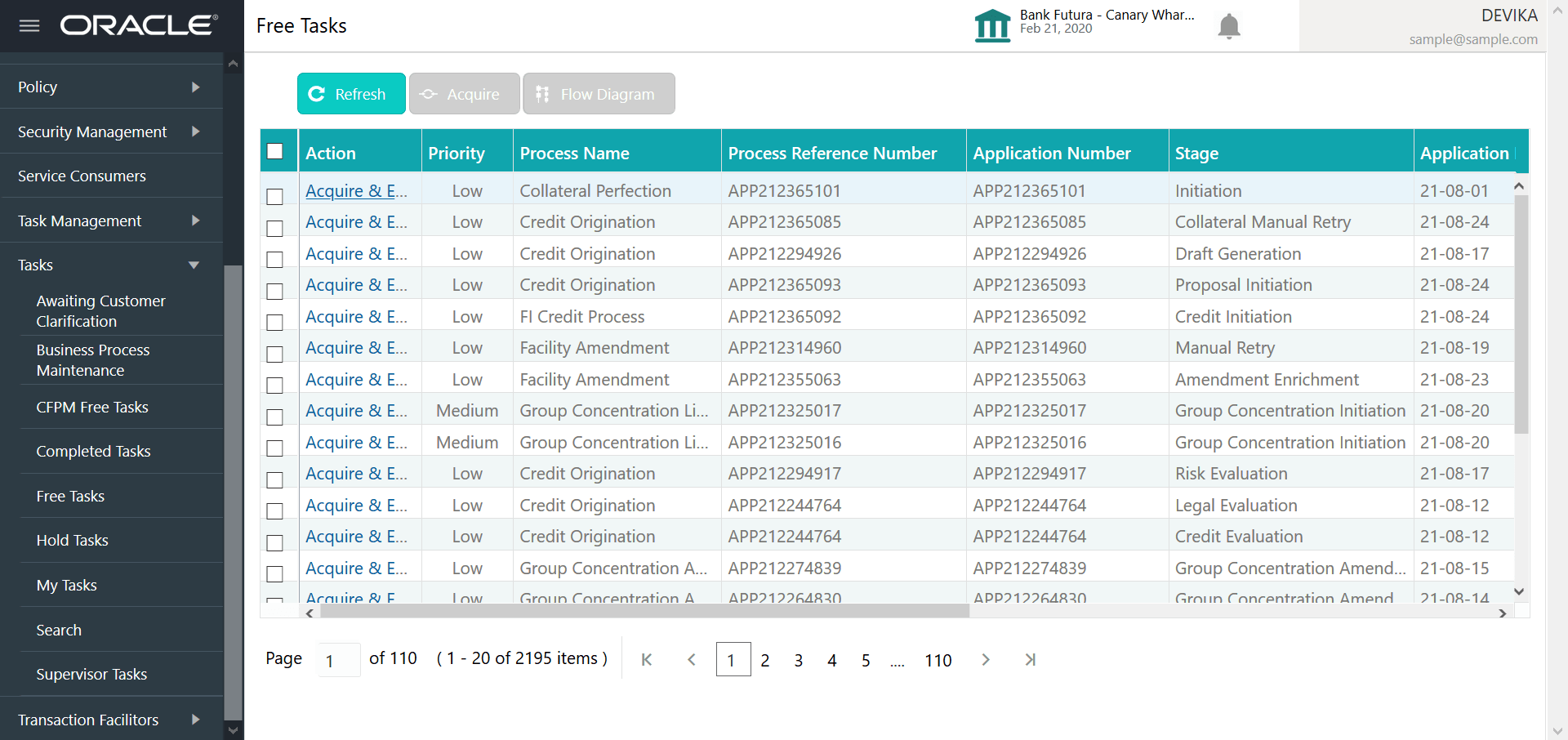The width and height of the screenshot is (1568, 740).
Task: Check the Collateral Perfection row checkbox
Action: pyautogui.click(x=274, y=197)
